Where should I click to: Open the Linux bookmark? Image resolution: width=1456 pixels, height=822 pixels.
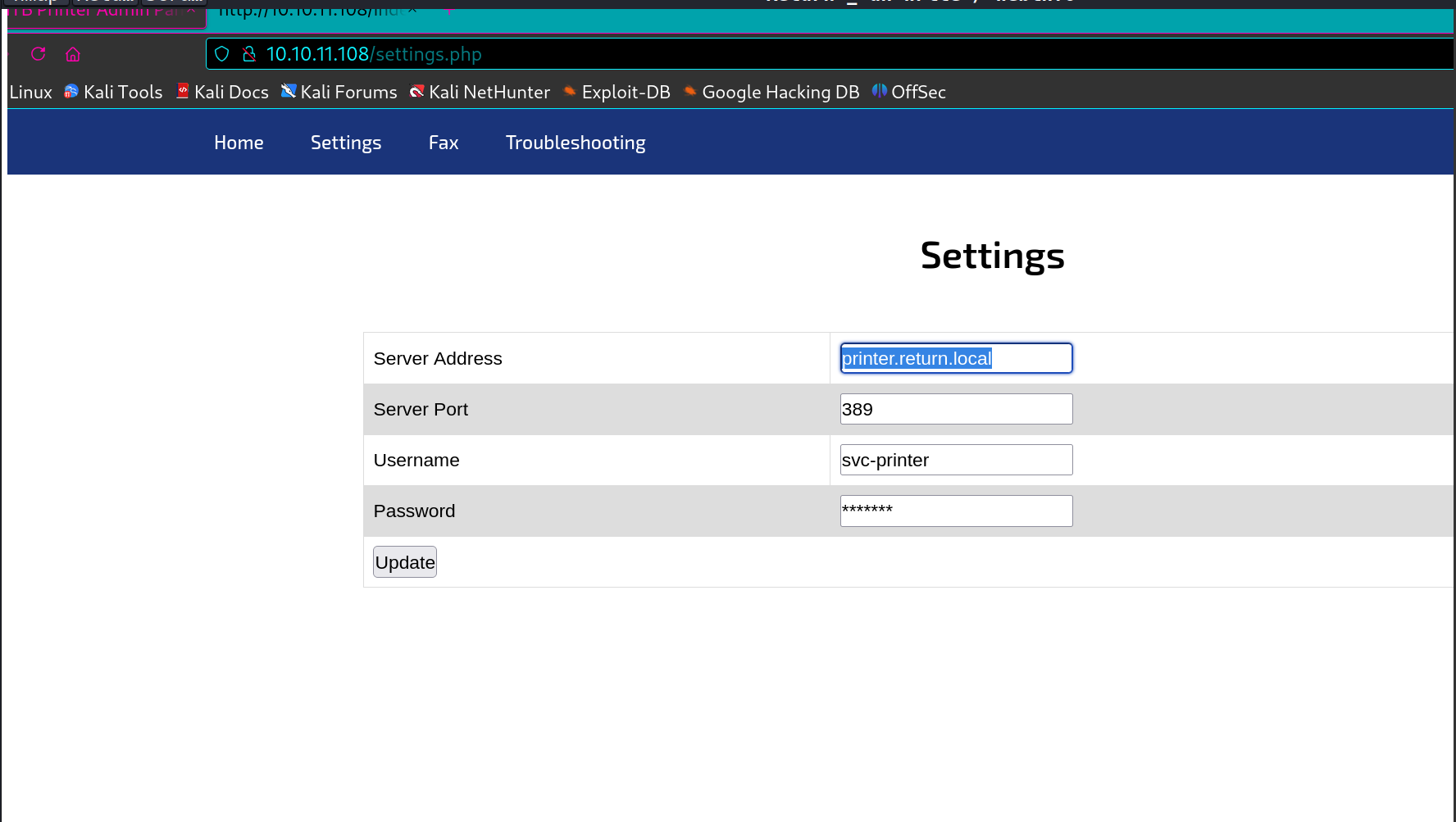coord(30,92)
